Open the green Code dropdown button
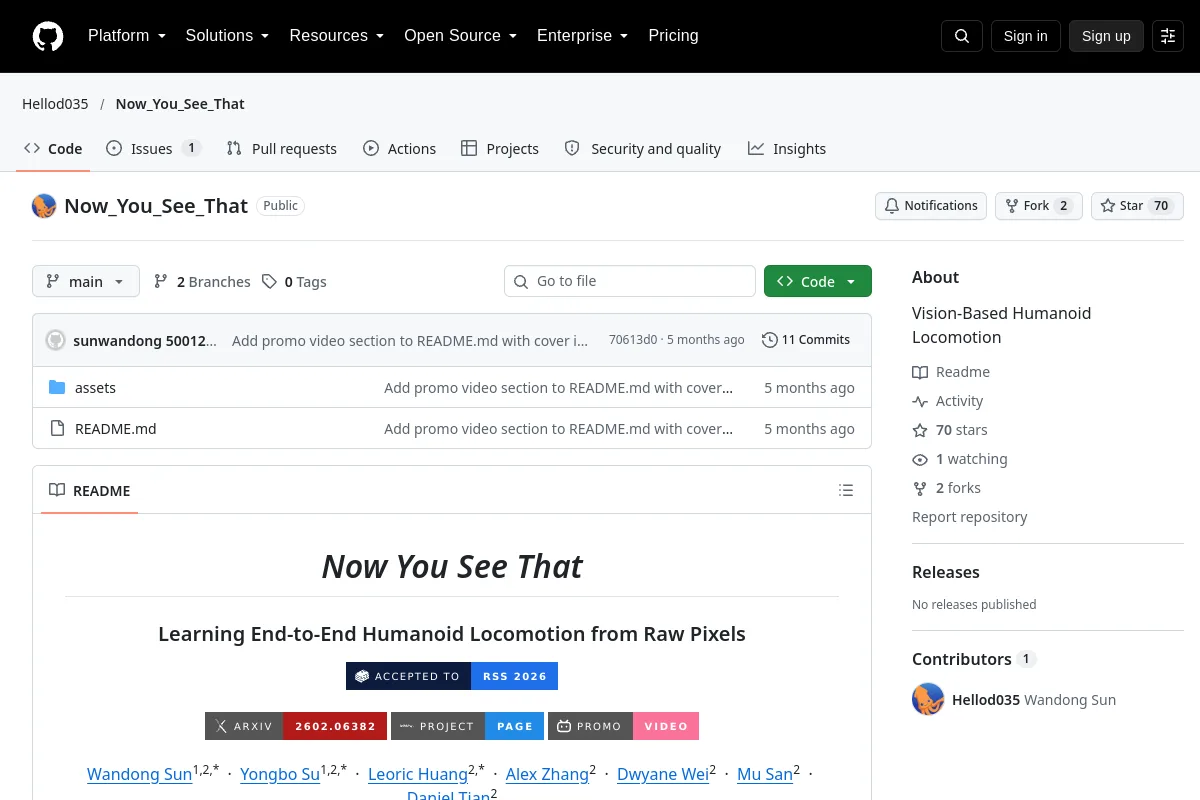The height and width of the screenshot is (800, 1200). (818, 282)
